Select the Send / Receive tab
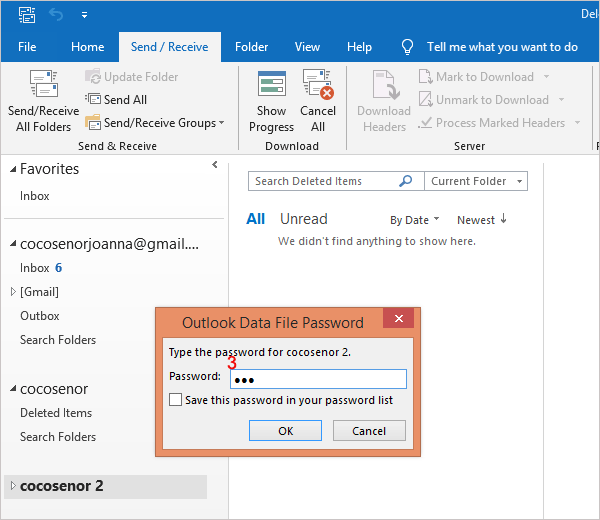Viewport: 600px width, 520px height. 170,47
